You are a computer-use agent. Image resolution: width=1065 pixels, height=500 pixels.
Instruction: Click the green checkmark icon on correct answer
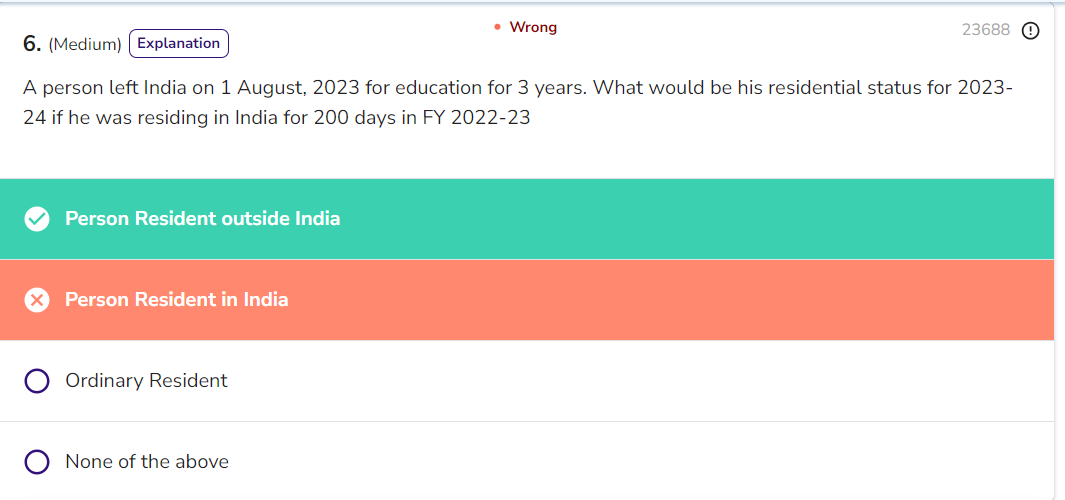click(x=37, y=219)
